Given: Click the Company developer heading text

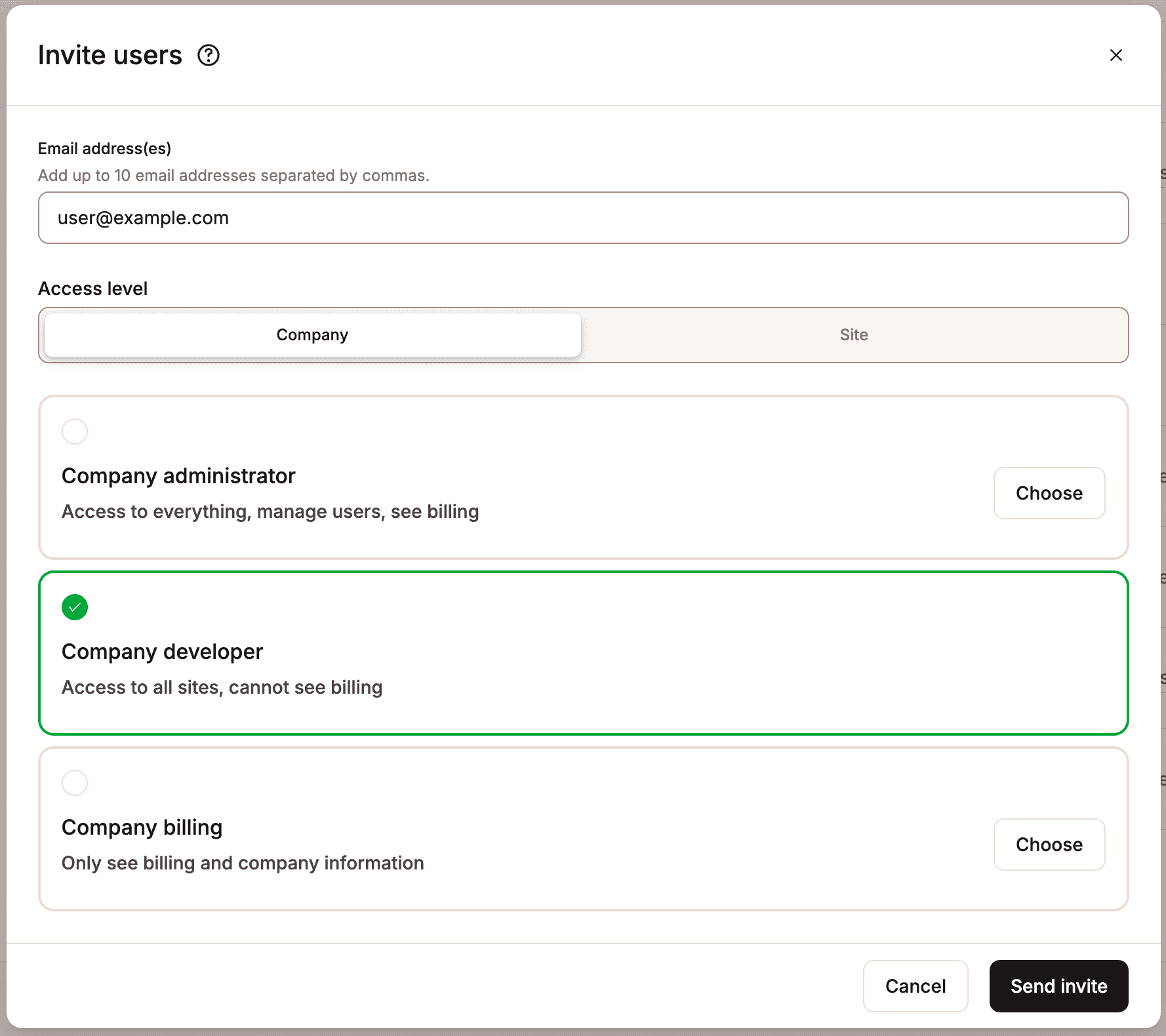Looking at the screenshot, I should tap(162, 651).
